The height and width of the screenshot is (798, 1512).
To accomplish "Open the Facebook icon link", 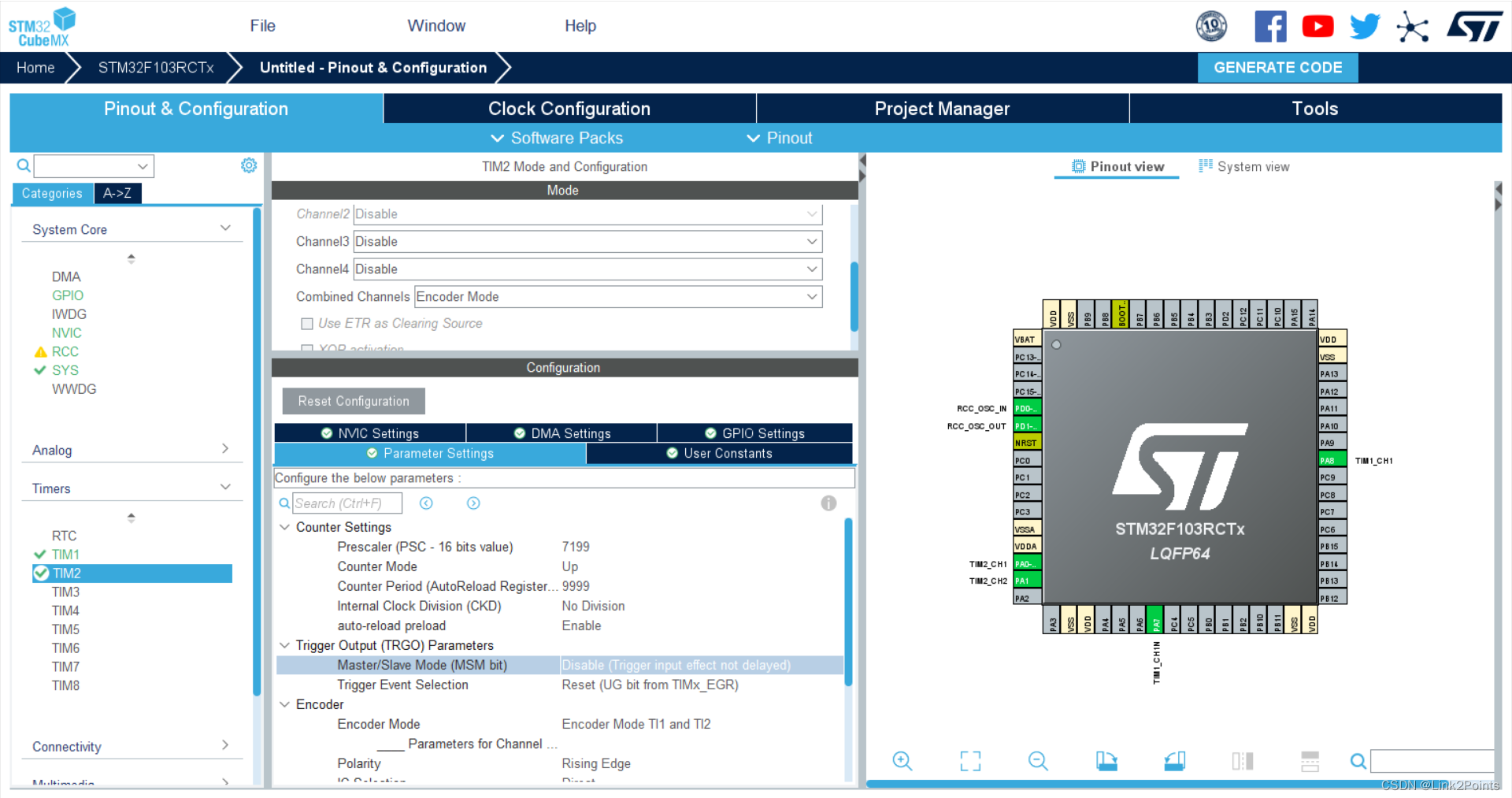I will tap(1270, 26).
